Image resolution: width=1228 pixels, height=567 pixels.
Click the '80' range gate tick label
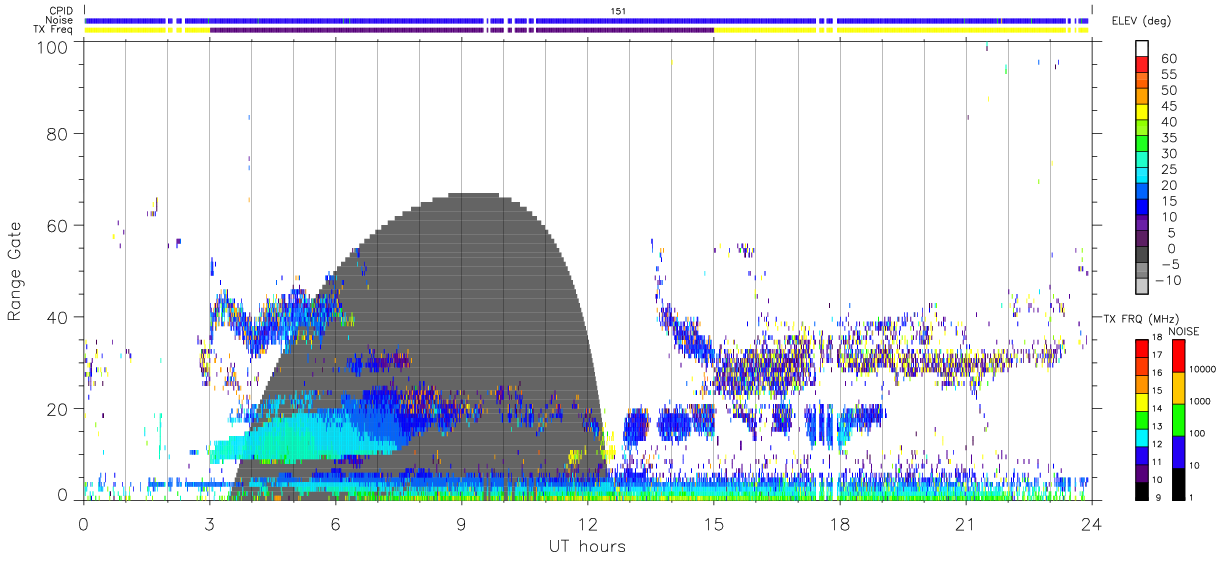coord(57,133)
